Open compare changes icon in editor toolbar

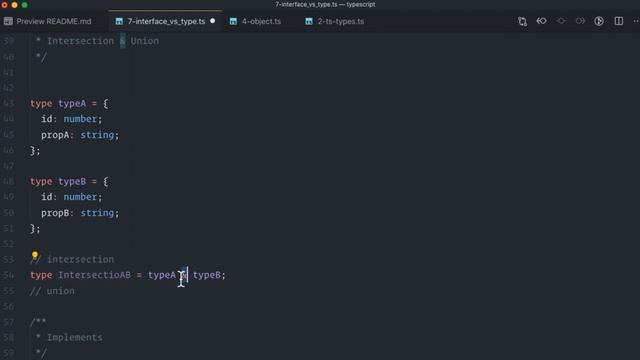522,21
